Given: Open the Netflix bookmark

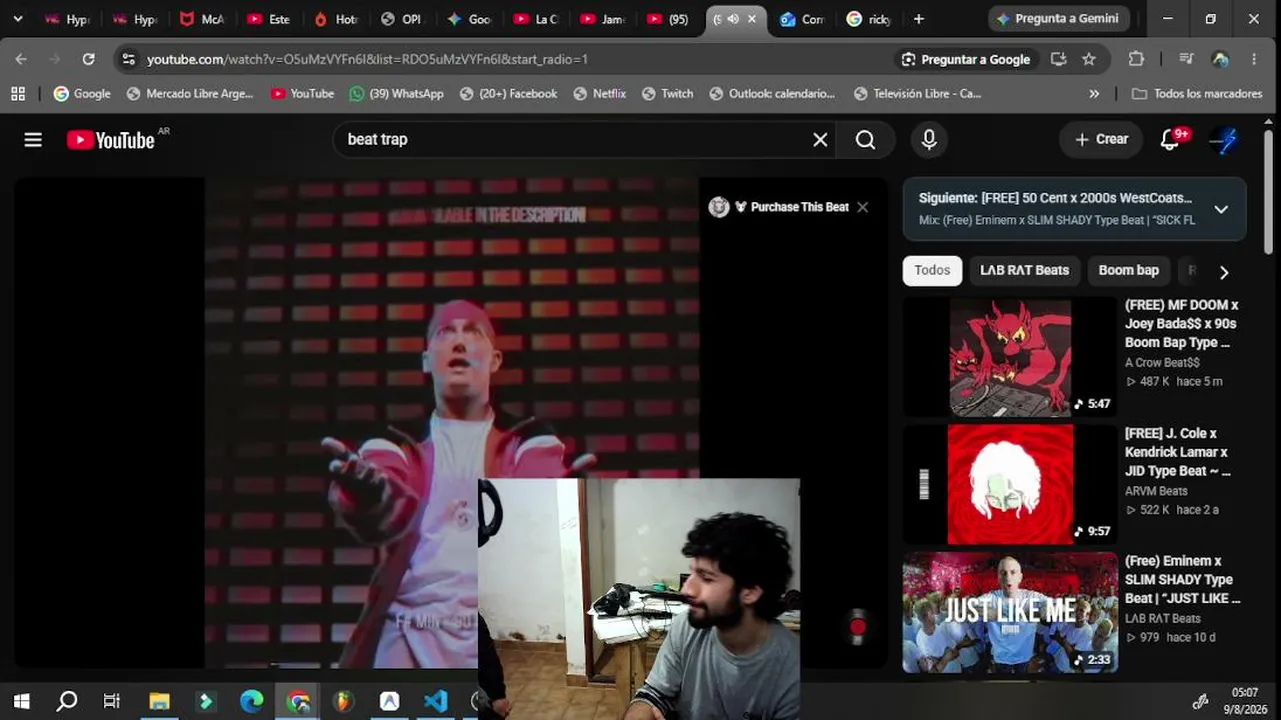Looking at the screenshot, I should tap(599, 94).
